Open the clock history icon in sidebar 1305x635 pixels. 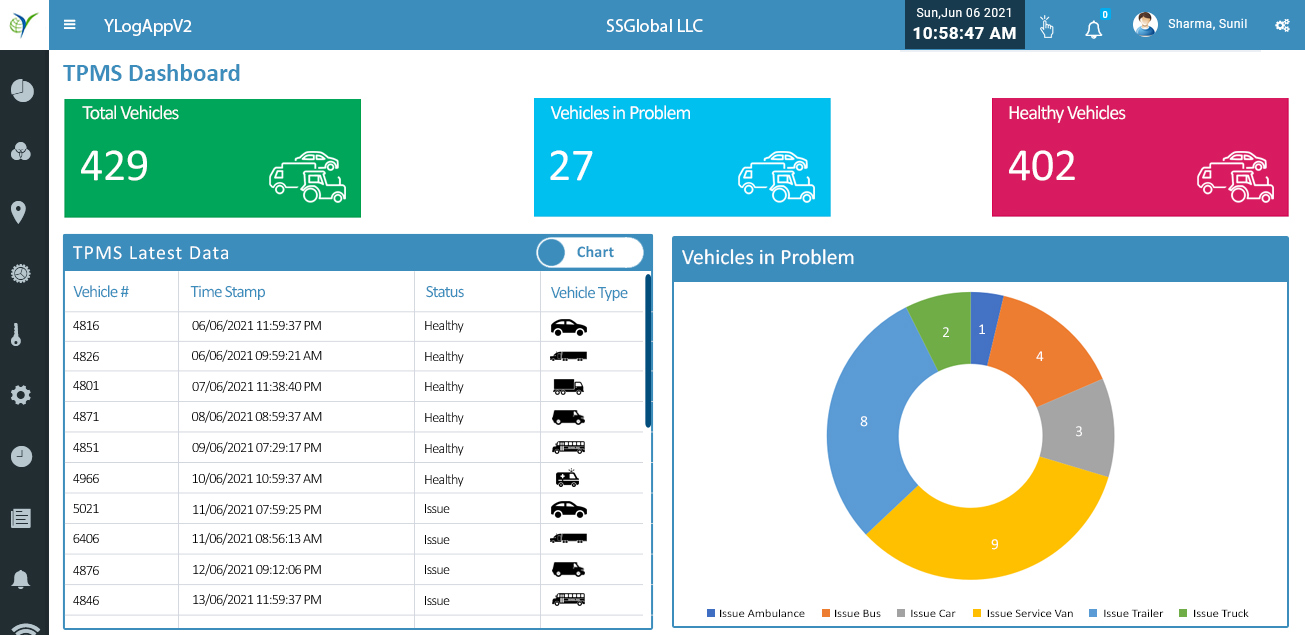[21, 456]
